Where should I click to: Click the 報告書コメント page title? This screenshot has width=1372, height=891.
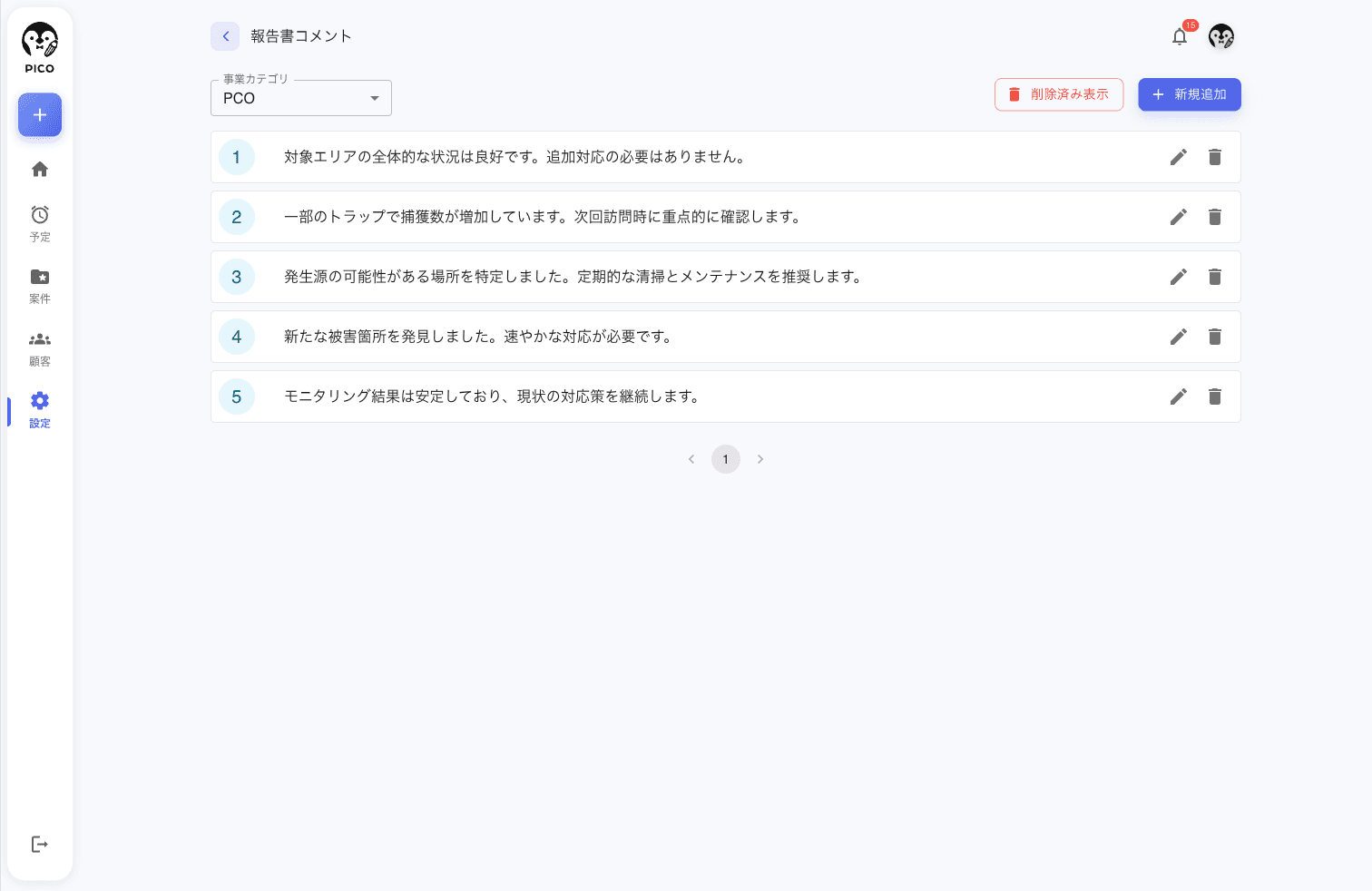[x=301, y=36]
